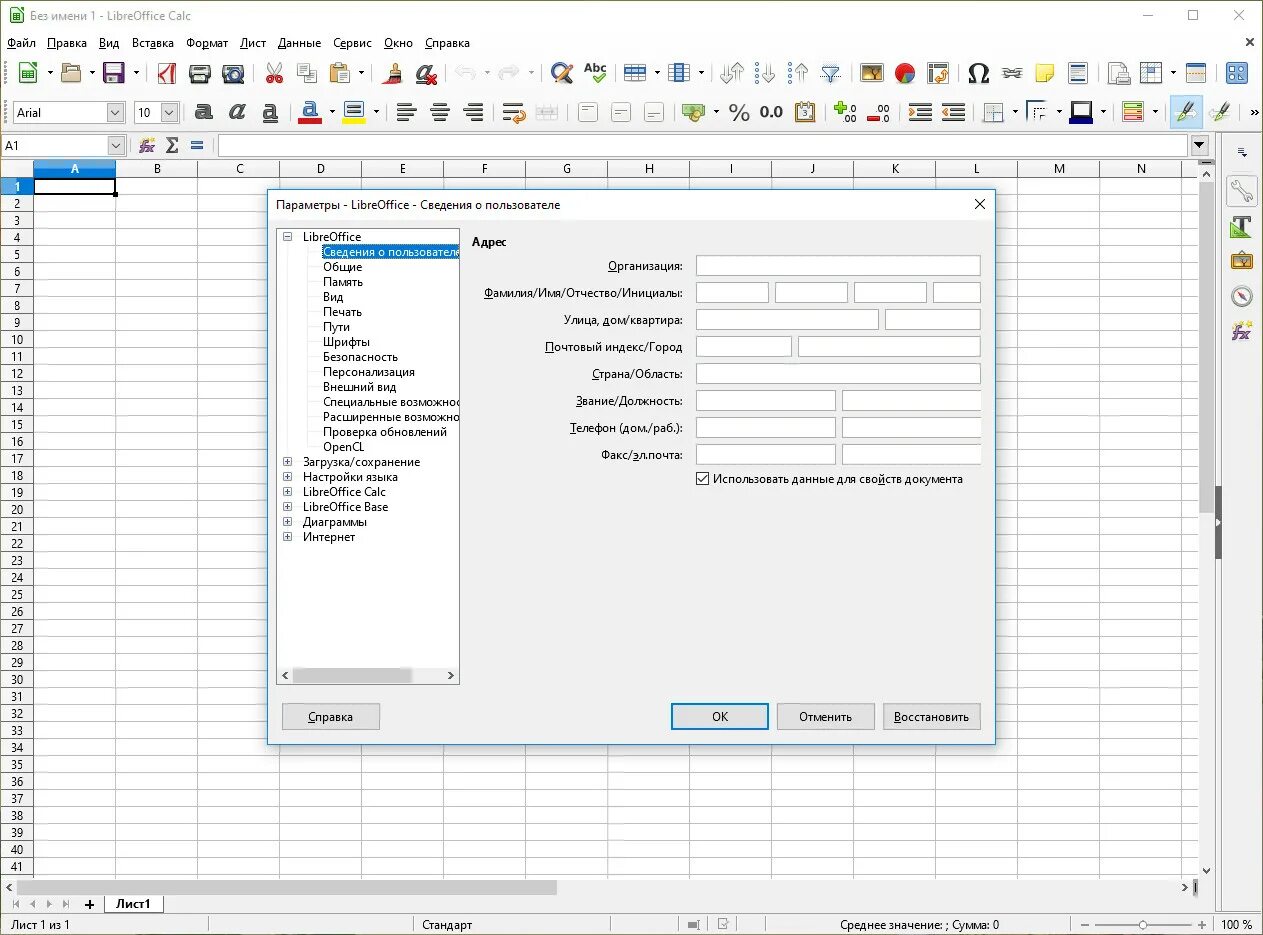Collapse the LibreOffice tree node

288,237
